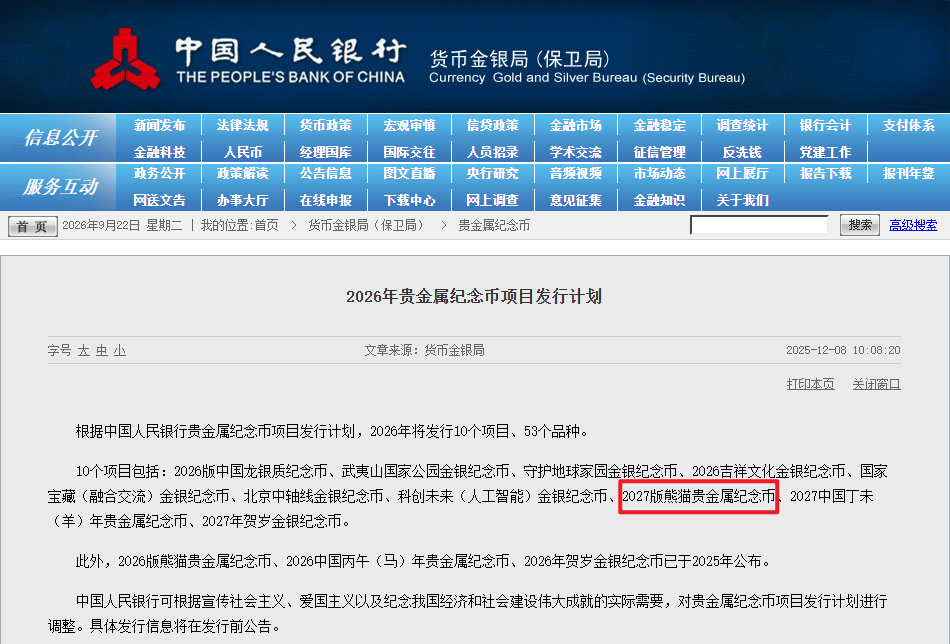The width and height of the screenshot is (950, 644).
Task: Click the 打印本页 print link
Action: [x=810, y=384]
